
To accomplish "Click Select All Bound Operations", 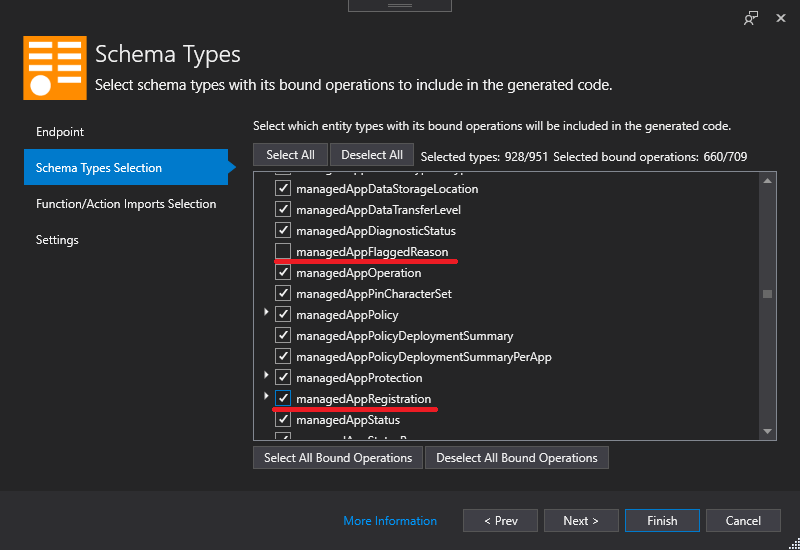I will 338,458.
